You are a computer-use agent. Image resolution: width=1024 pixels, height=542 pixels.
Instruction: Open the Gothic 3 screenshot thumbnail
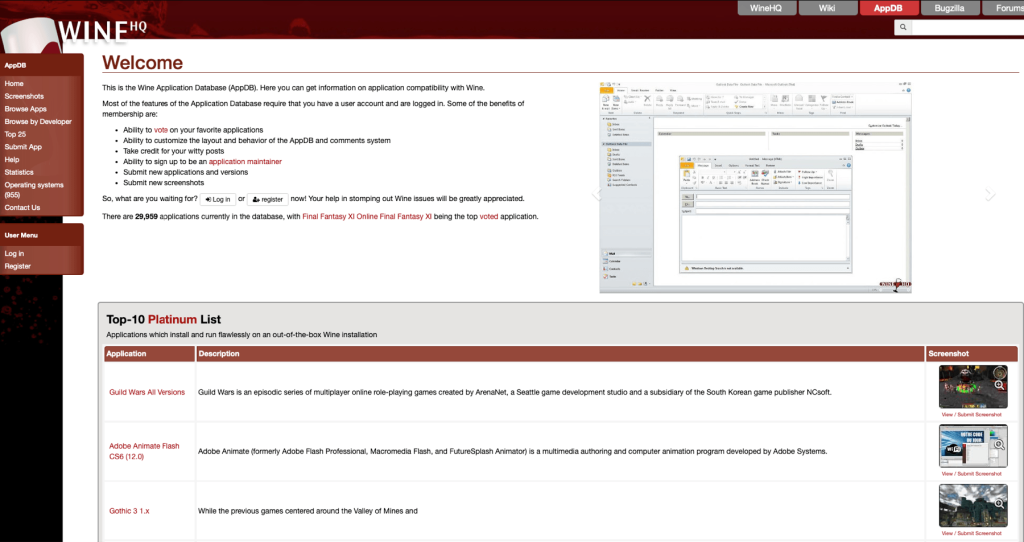click(x=973, y=505)
